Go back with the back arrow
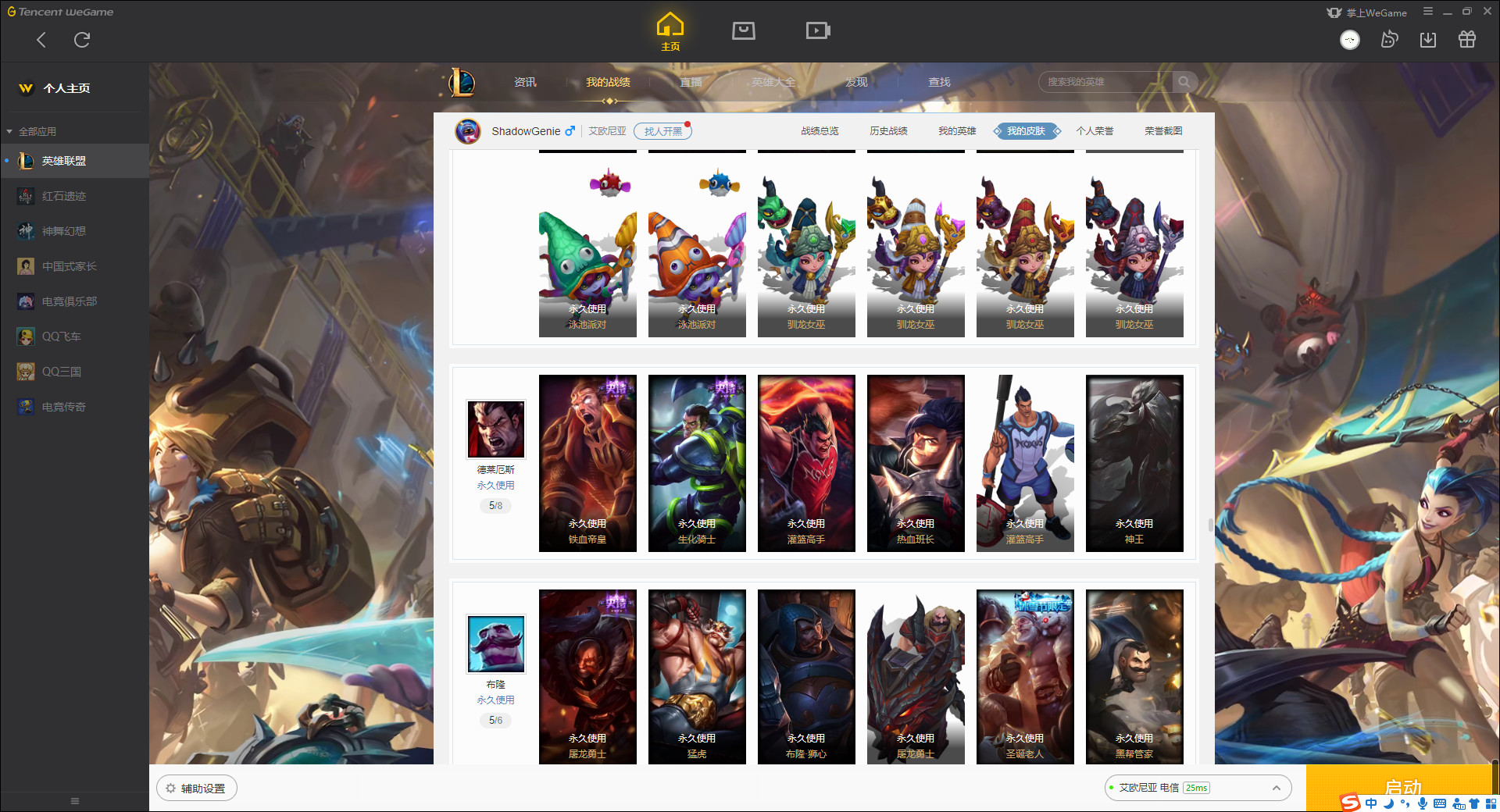Screen dimensions: 1500x812 tap(41, 40)
